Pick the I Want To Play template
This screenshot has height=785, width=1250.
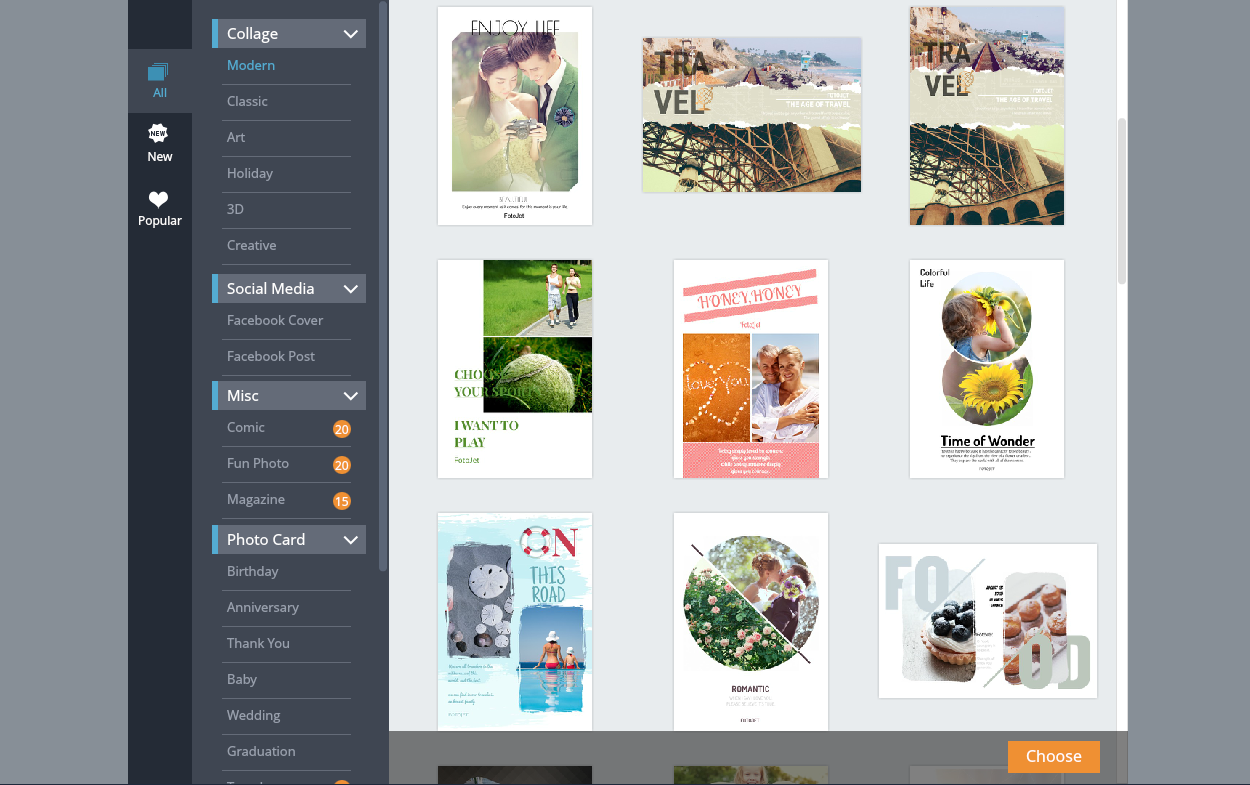(515, 369)
